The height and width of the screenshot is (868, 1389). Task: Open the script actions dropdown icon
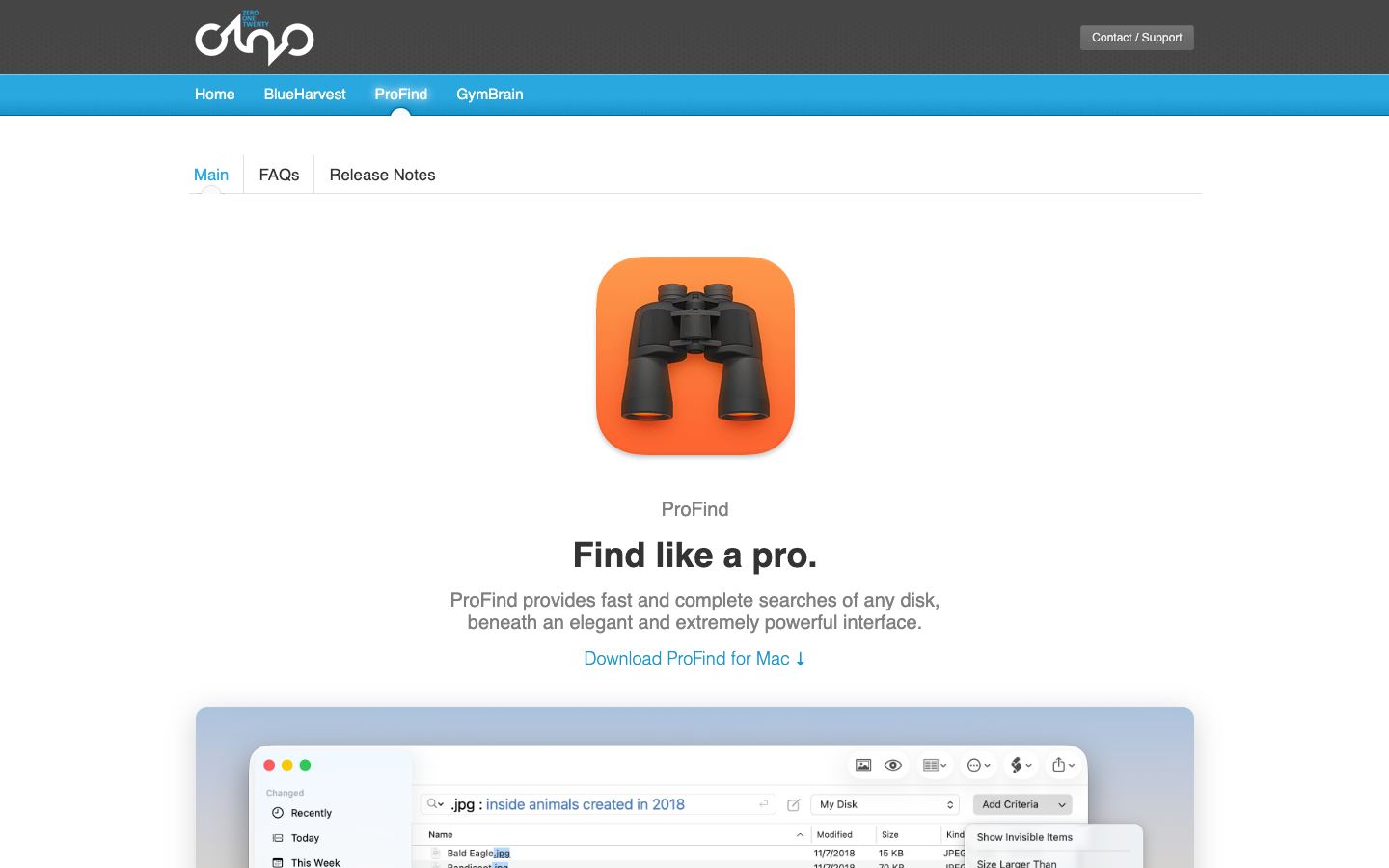[1021, 765]
